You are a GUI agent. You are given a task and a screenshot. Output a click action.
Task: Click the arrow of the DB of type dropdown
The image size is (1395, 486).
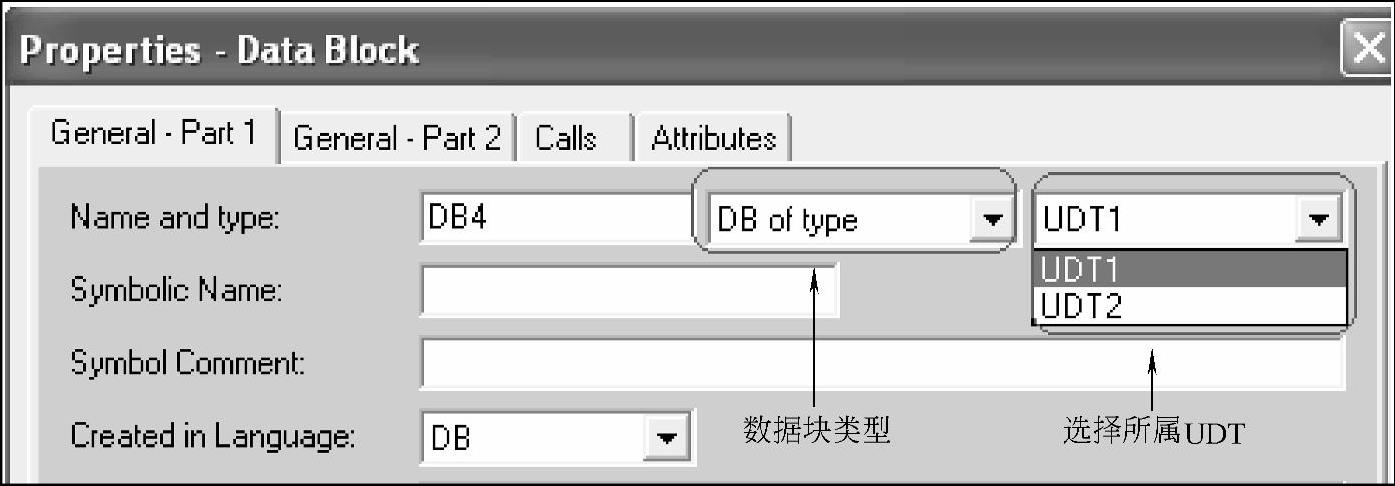click(x=990, y=220)
